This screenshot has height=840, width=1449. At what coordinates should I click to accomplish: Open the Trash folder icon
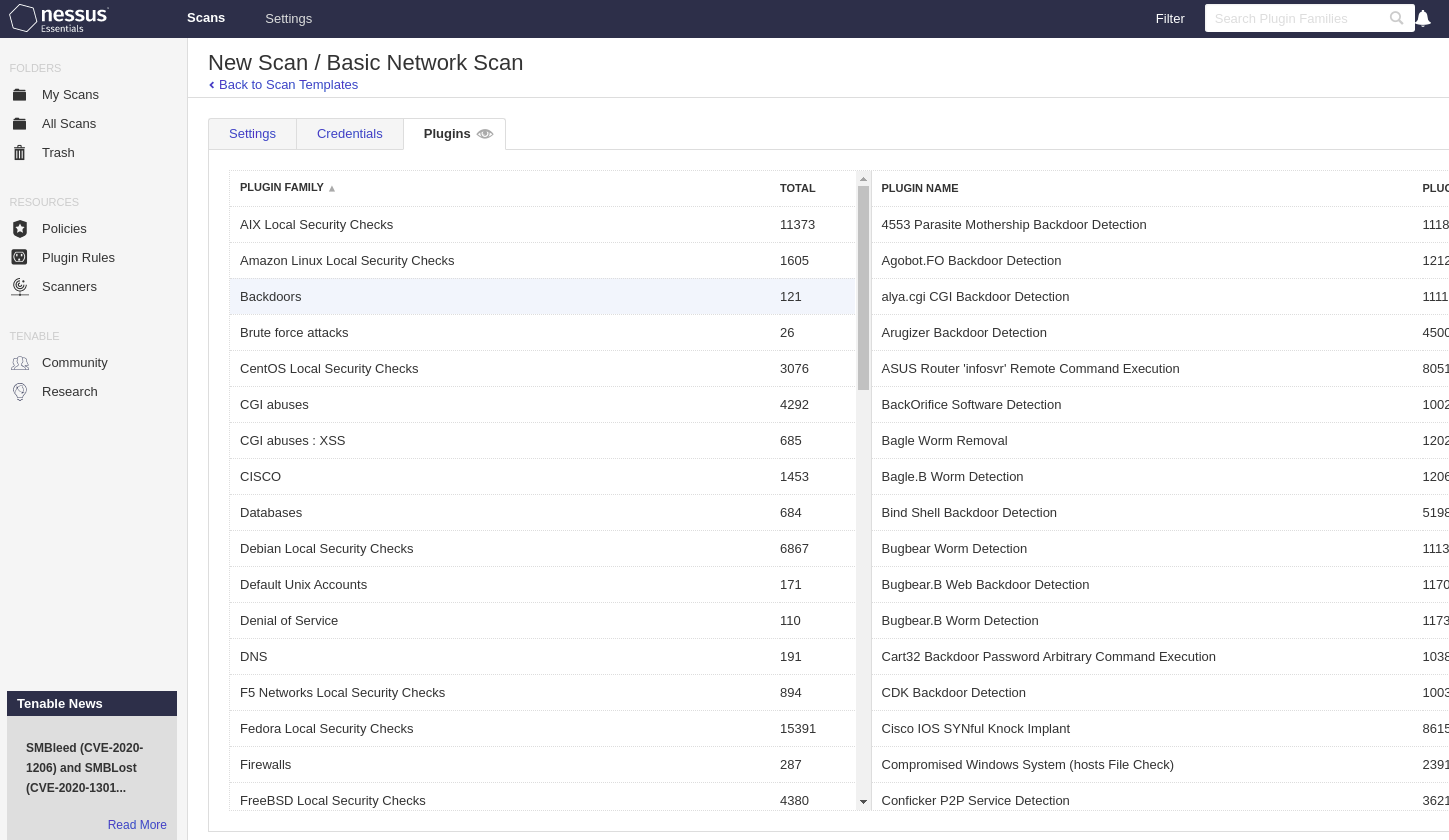click(x=19, y=153)
